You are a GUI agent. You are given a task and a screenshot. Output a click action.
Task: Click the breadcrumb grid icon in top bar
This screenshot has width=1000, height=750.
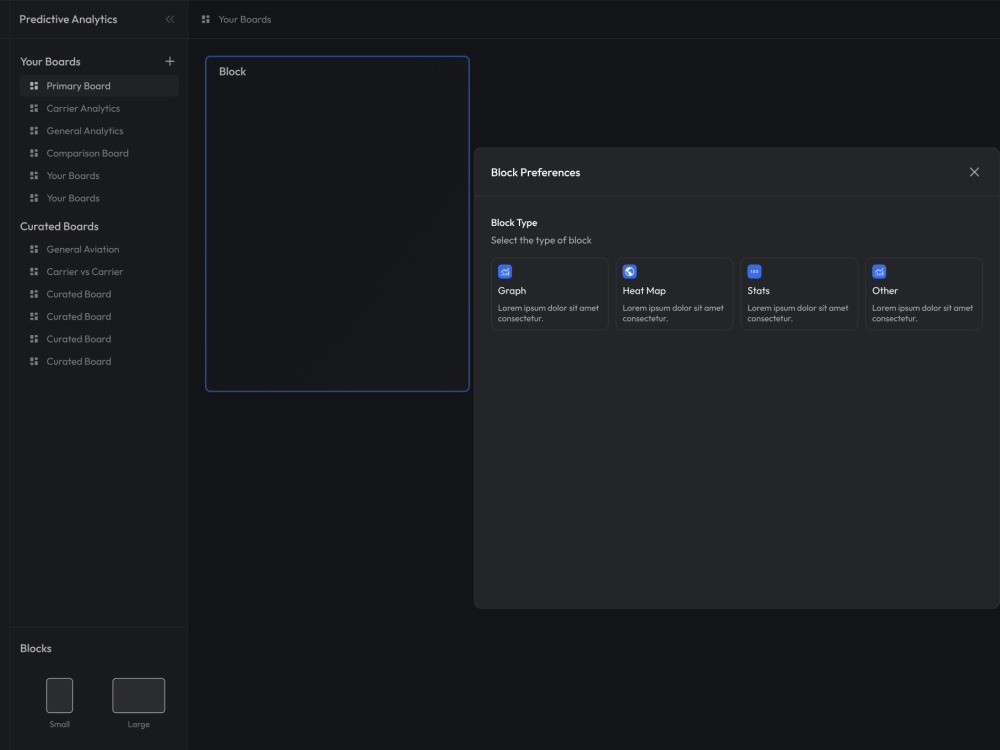205,19
